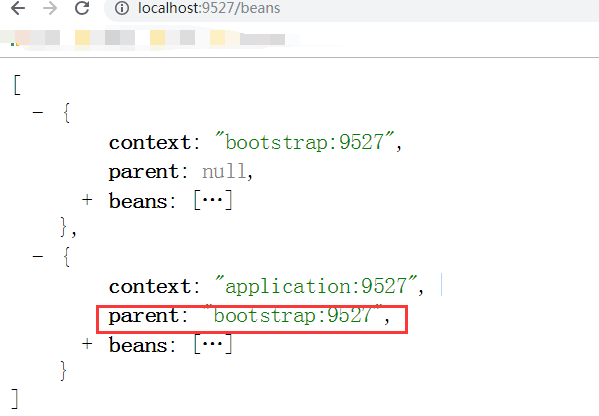The height and width of the screenshot is (416, 599).
Task: Click the parent key in the first object
Action: pos(144,172)
